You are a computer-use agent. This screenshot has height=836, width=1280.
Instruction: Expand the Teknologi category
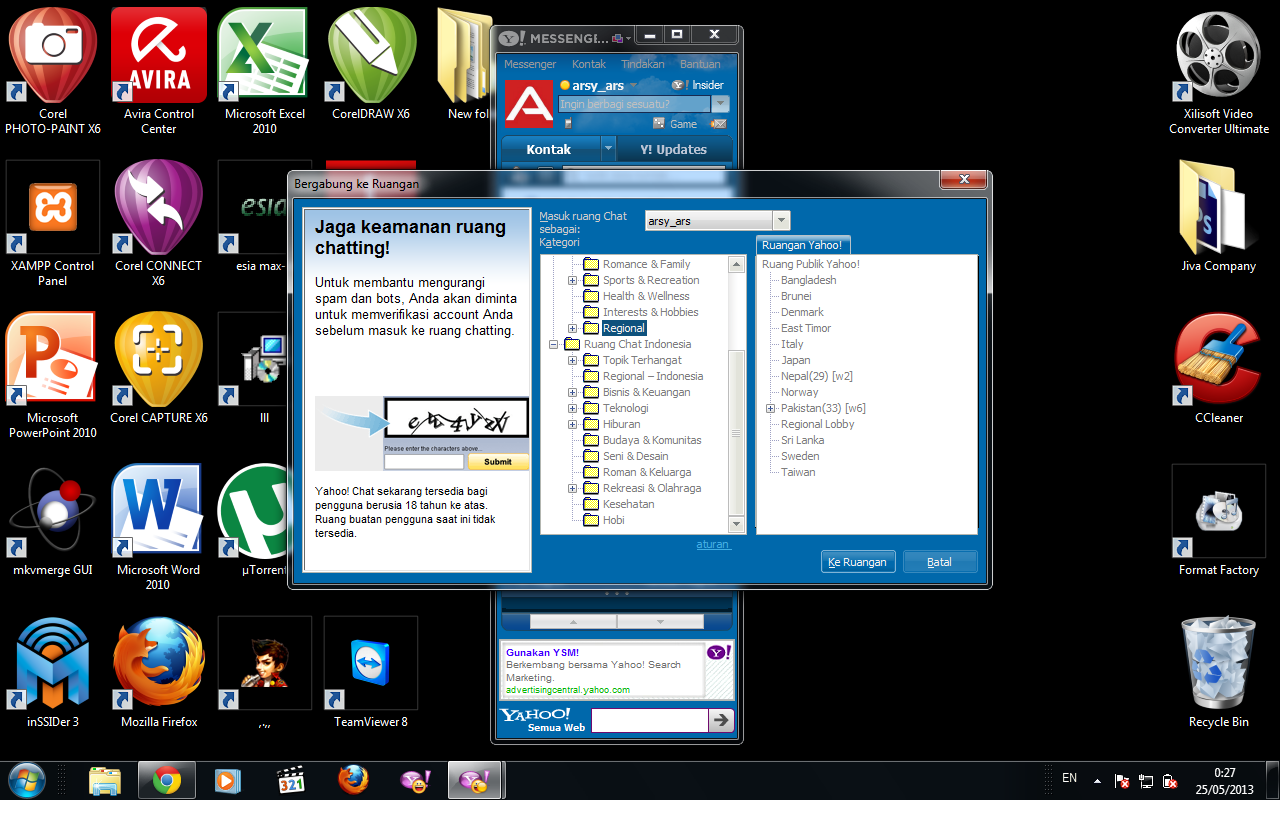[573, 408]
